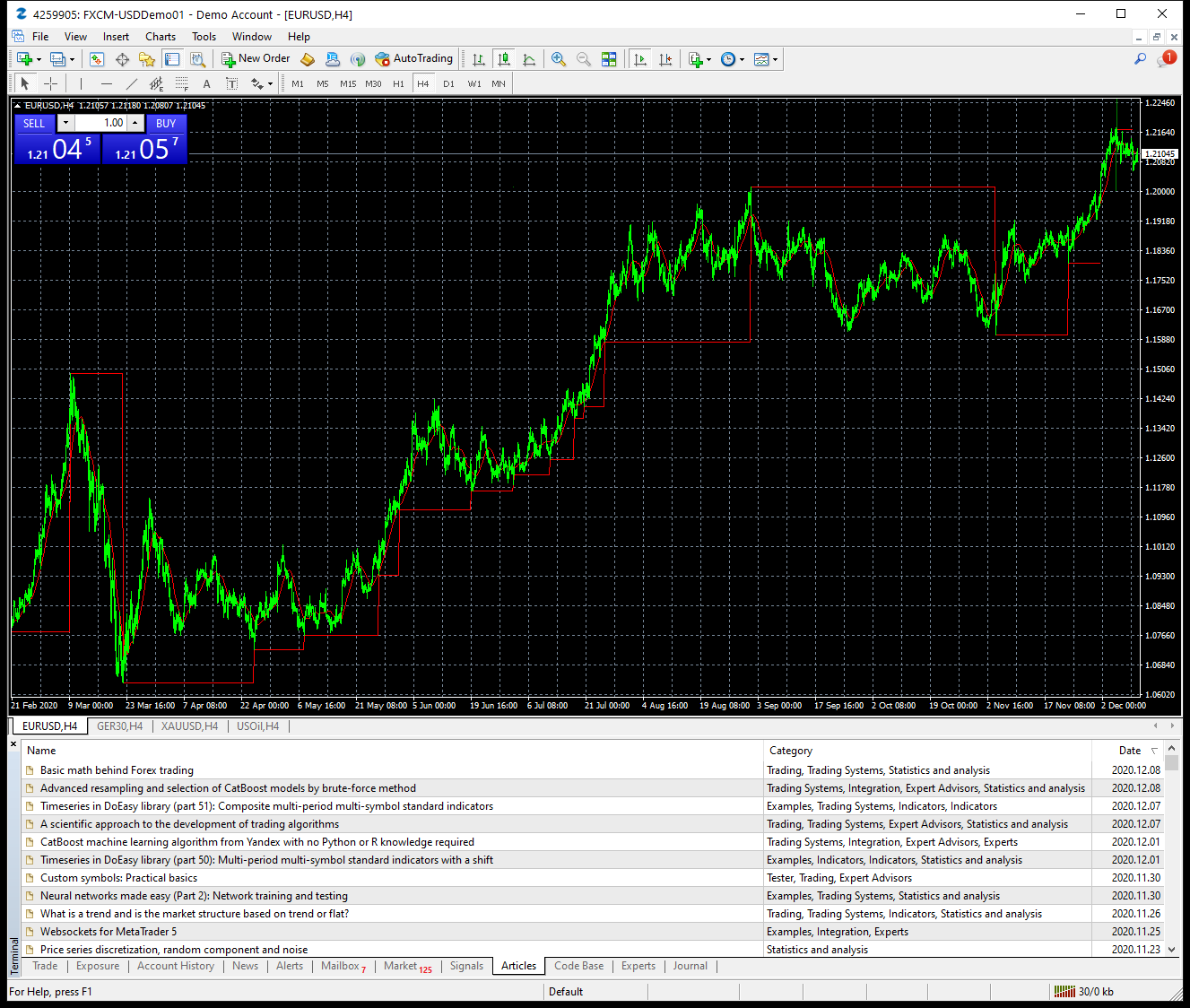The height and width of the screenshot is (1008, 1190).
Task: Toggle chart auto scroll
Action: pos(639,59)
